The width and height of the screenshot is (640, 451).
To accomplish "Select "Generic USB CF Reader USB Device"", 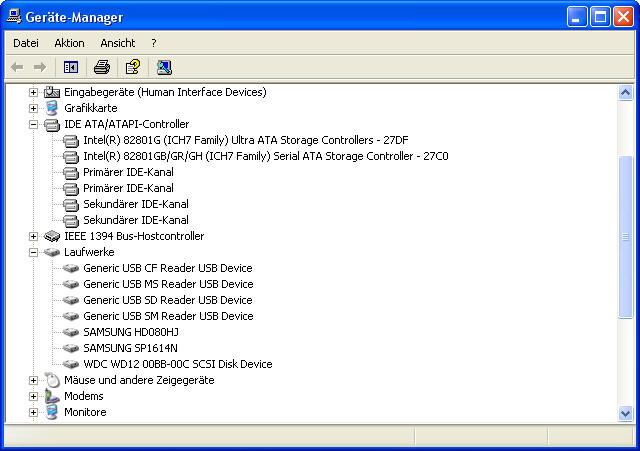I will (168, 268).
